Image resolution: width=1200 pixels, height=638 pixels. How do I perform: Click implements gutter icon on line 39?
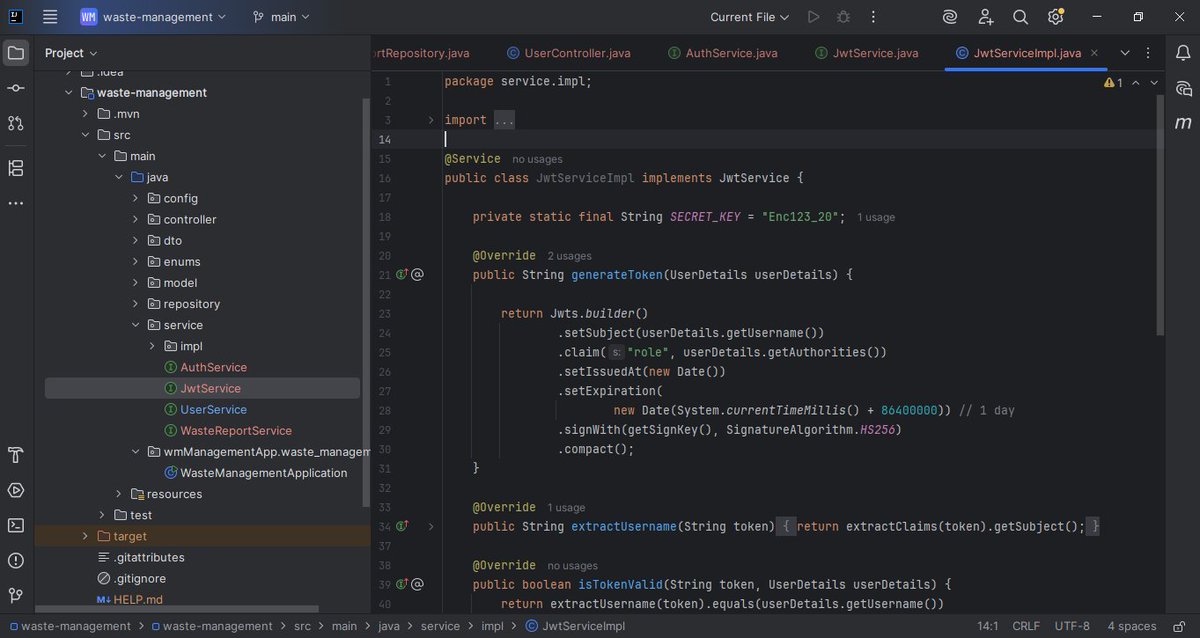click(x=402, y=584)
